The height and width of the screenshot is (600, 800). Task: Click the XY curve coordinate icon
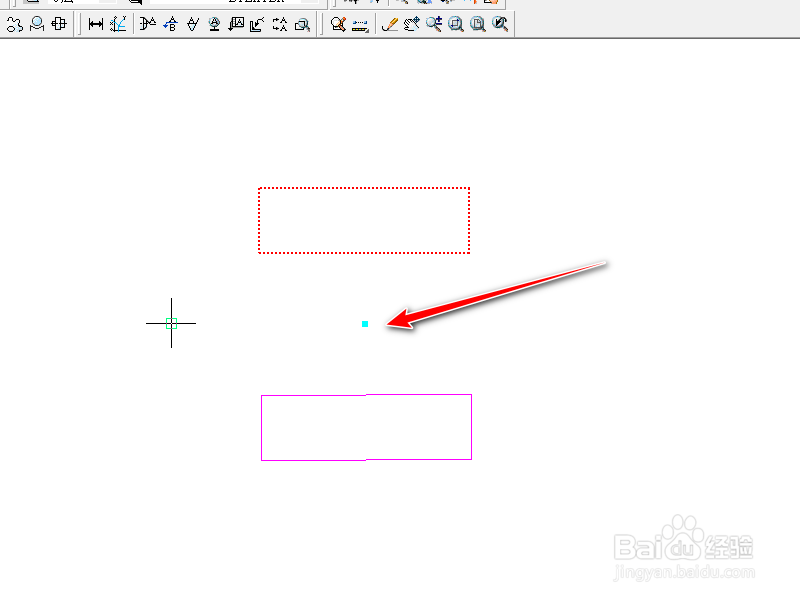pyautogui.click(x=118, y=24)
